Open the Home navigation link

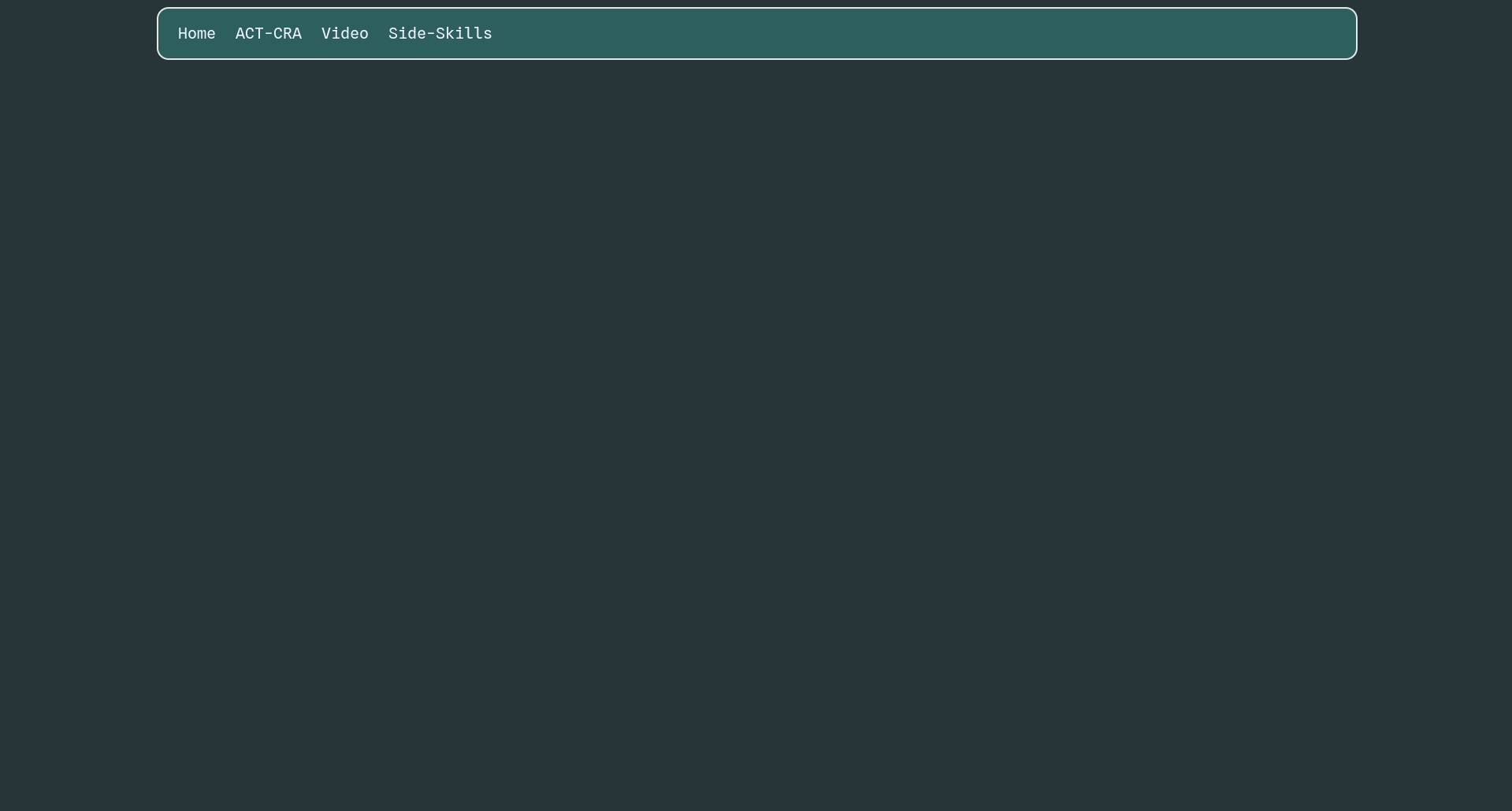[196, 34]
